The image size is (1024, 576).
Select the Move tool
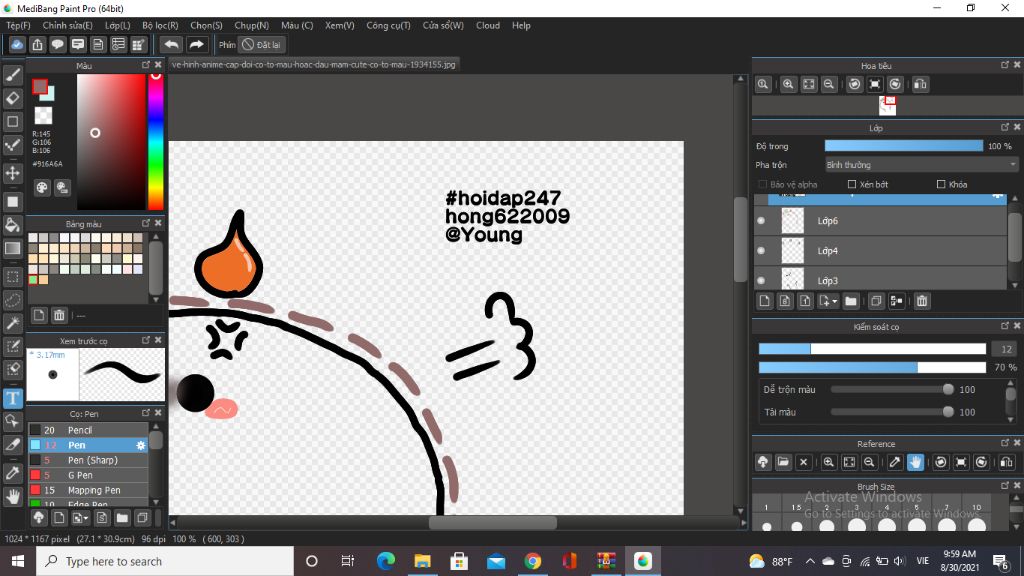point(12,173)
